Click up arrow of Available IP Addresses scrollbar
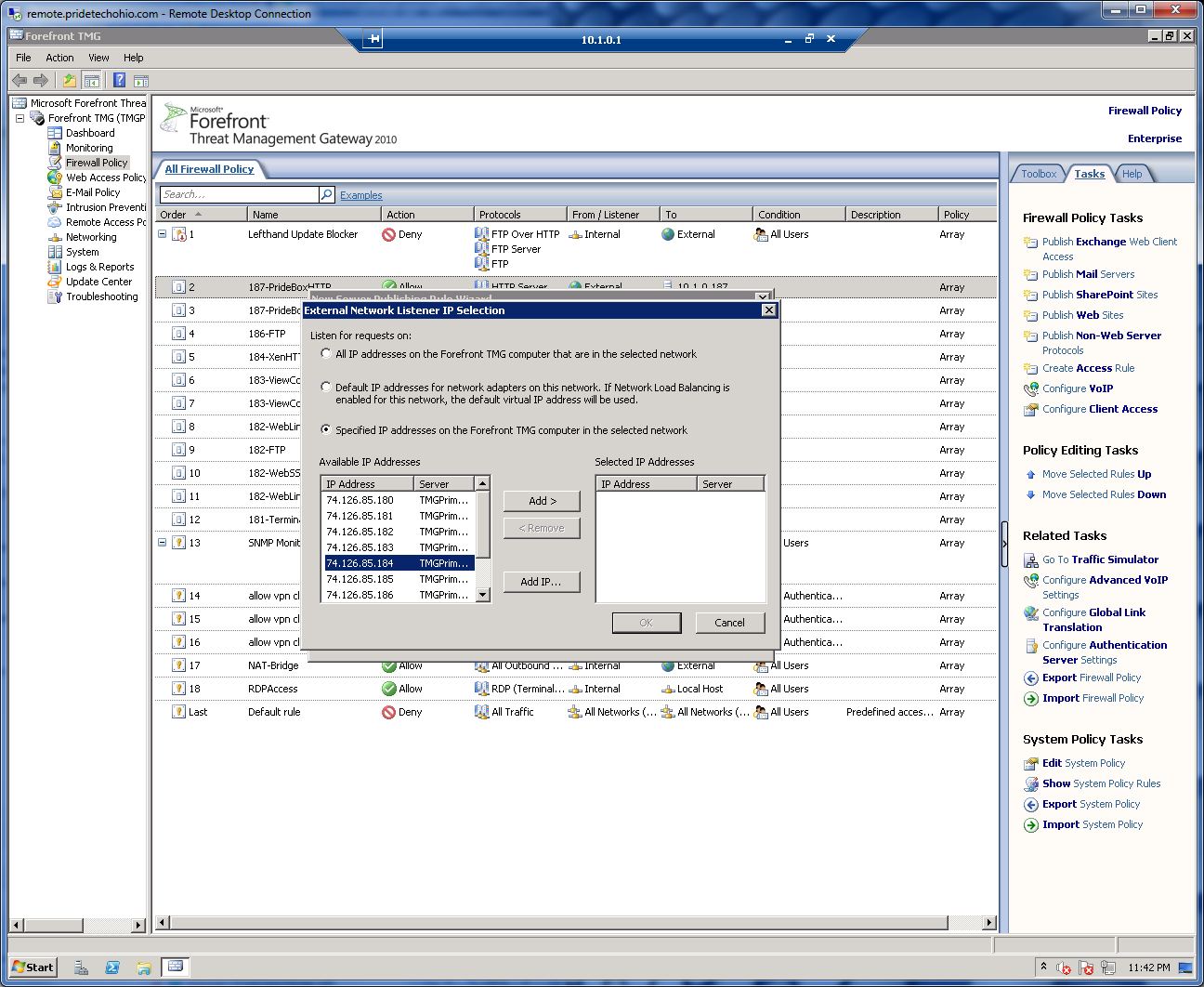Image resolution: width=1204 pixels, height=987 pixels. click(482, 484)
